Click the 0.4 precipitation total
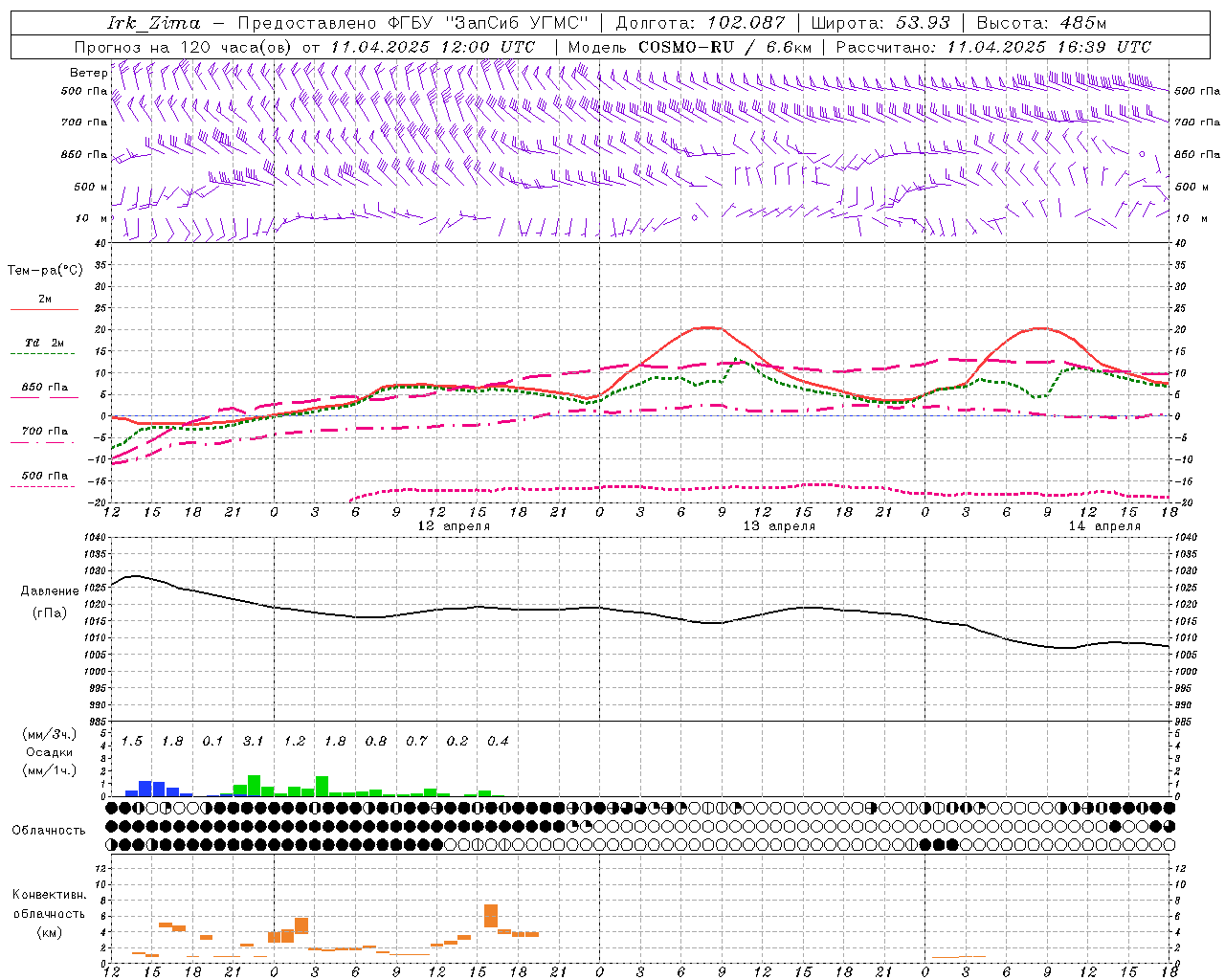 pos(498,742)
